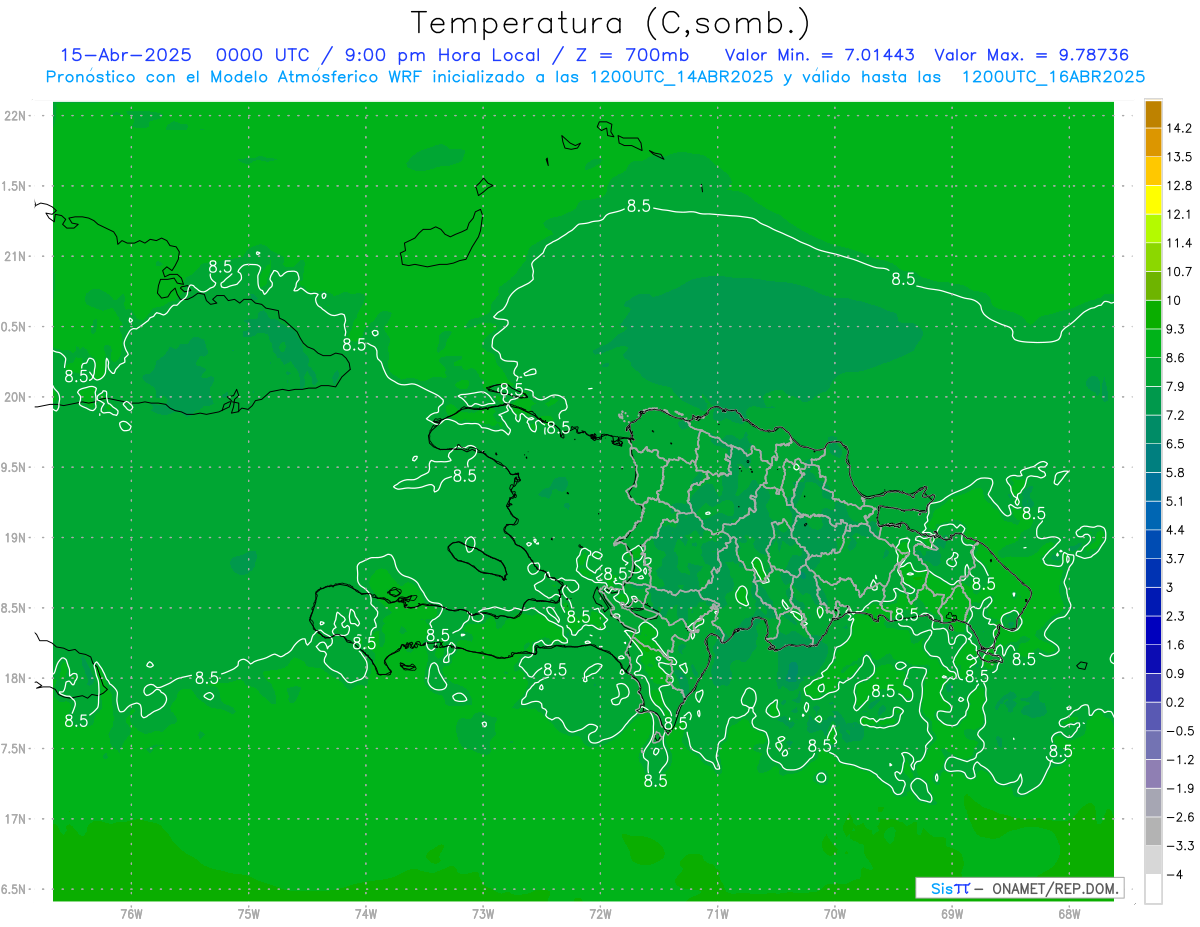Pick the orange swatch between 14.2 and 13.5
1200x927 pixels.
pos(1153,142)
